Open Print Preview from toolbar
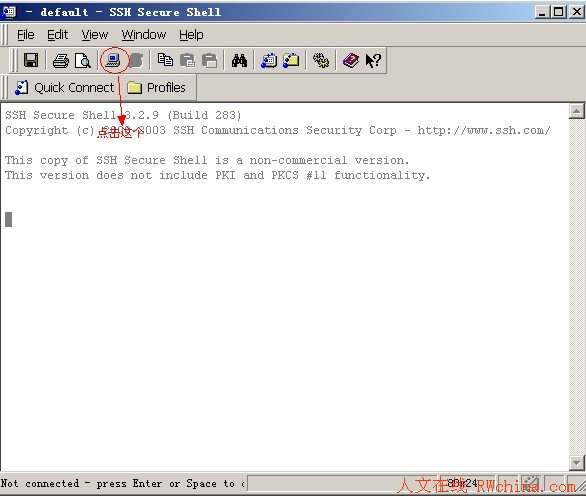Screen dimensions: 586x496 83,60
